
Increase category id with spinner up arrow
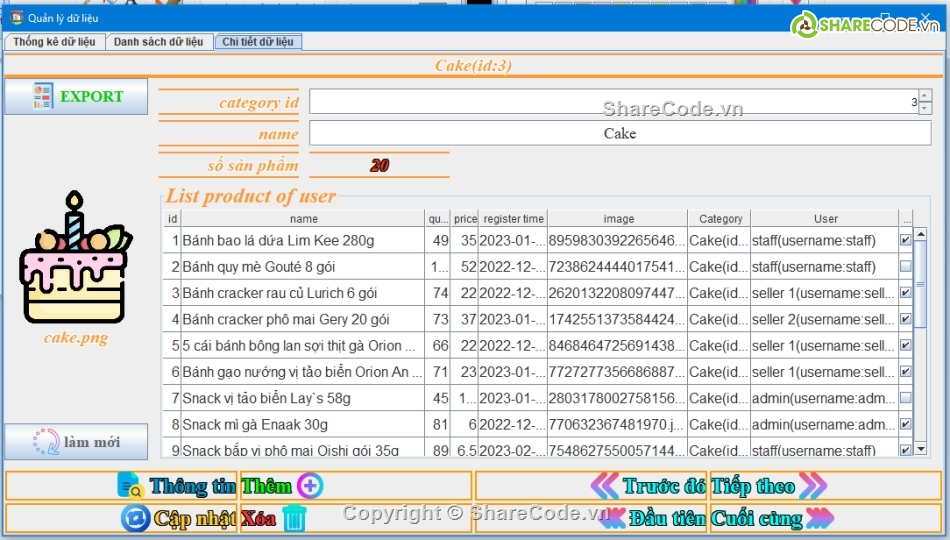click(x=926, y=96)
